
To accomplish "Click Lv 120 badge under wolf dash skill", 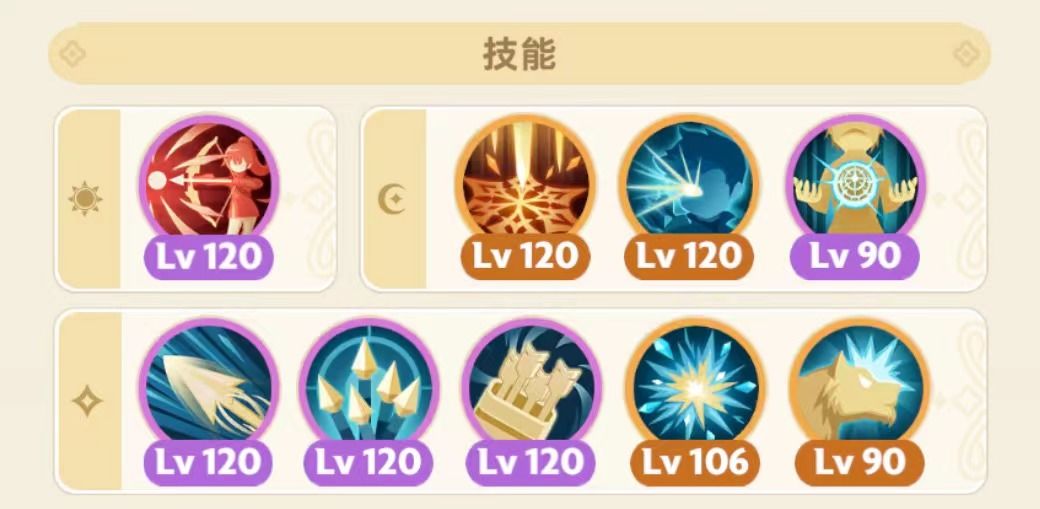I will [689, 257].
